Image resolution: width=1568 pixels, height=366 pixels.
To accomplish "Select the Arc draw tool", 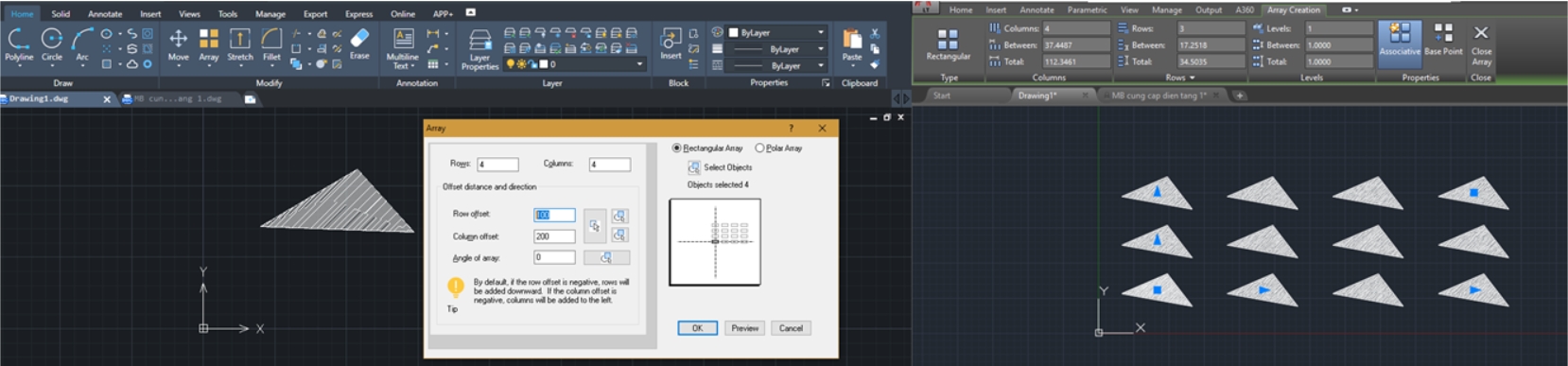I will pos(82,44).
